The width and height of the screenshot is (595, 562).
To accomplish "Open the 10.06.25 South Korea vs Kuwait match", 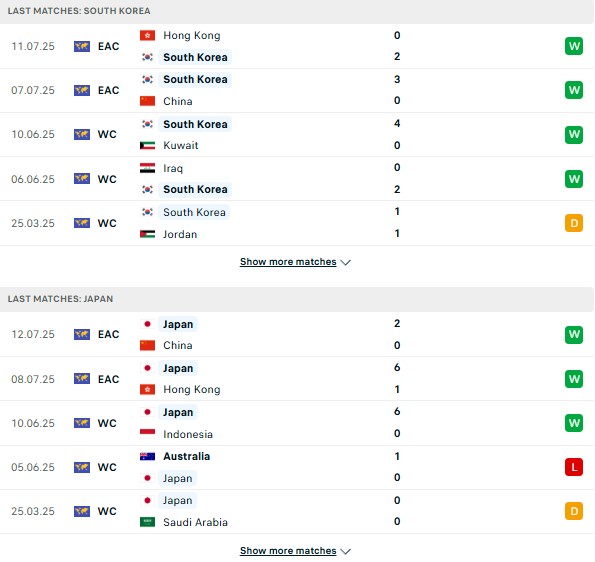I will [x=297, y=135].
